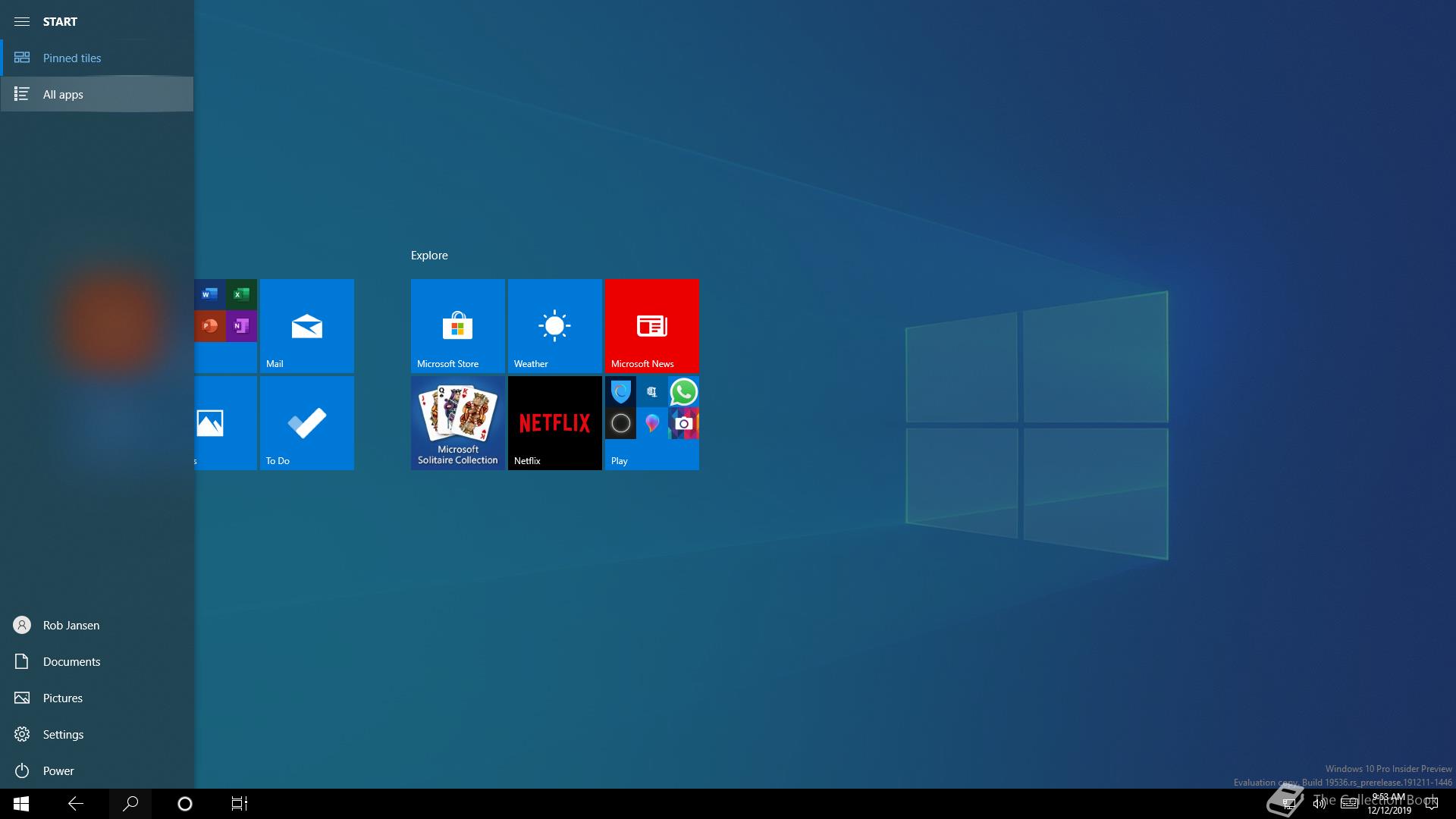Open Settings from the Start menu
The height and width of the screenshot is (819, 1456).
click(63, 734)
